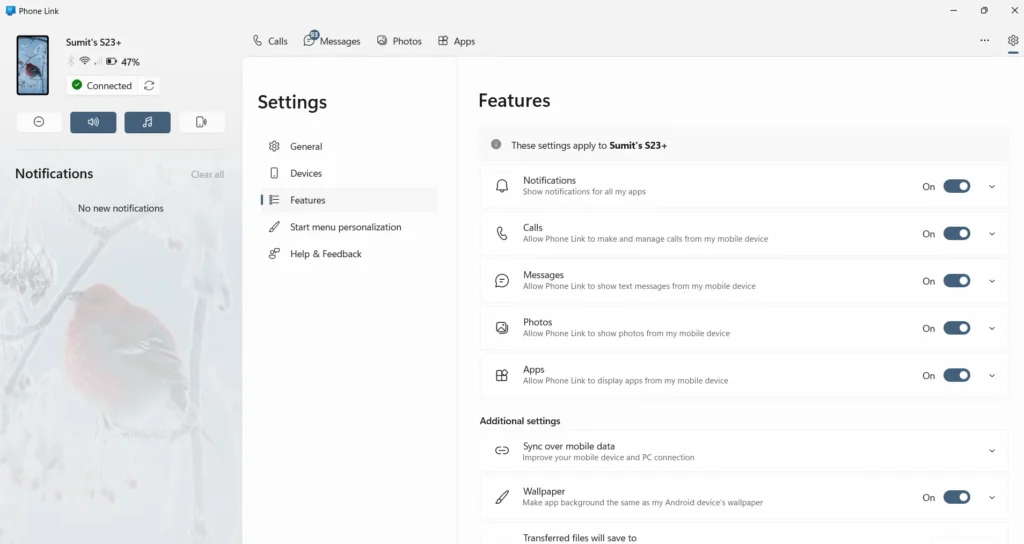This screenshot has height=544, width=1024.
Task: Expand the Calls row chevron
Action: click(992, 234)
